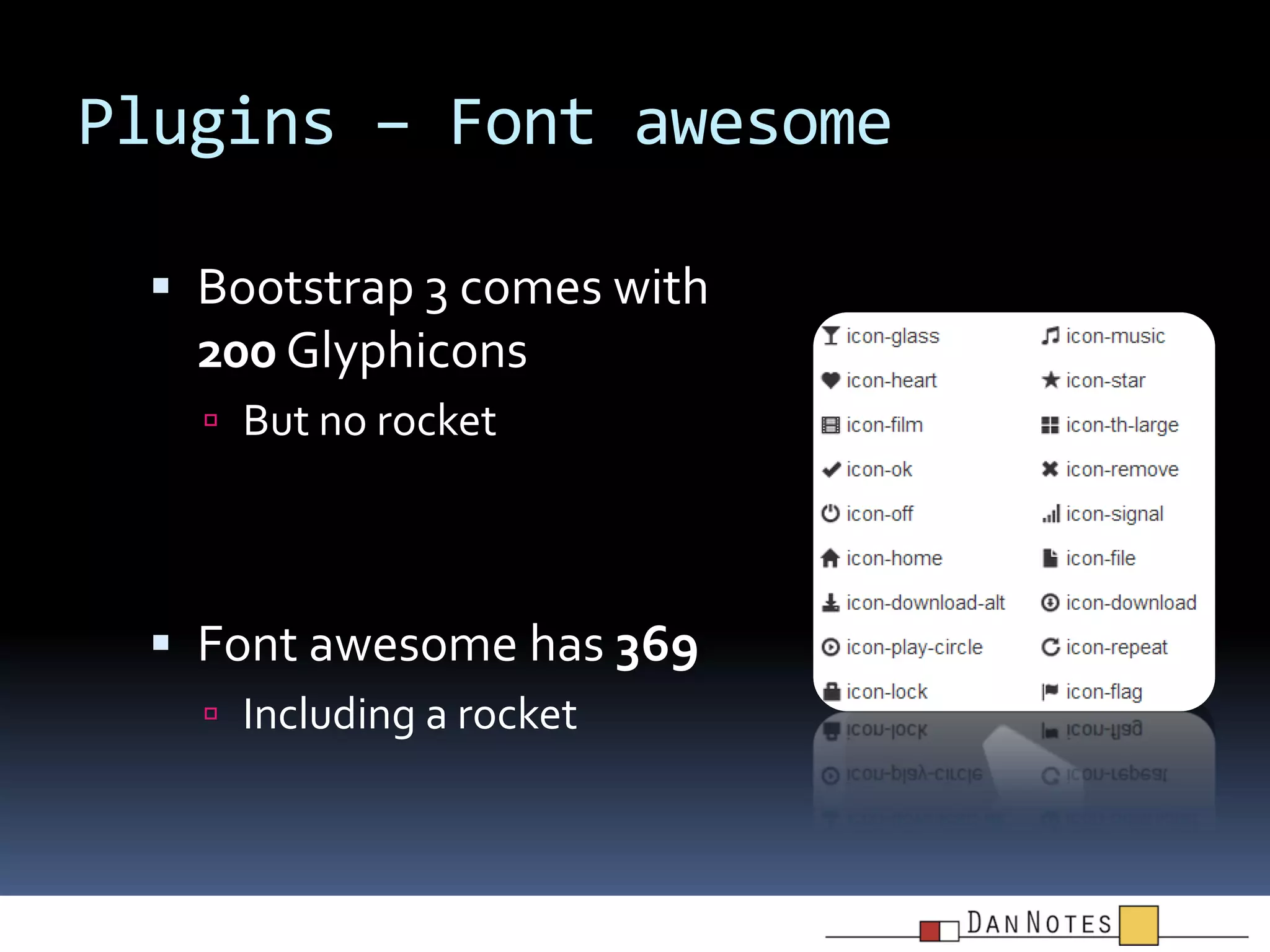The image size is (1270, 952).
Task: Click the icon-lock padlock icon
Action: pyautogui.click(x=831, y=691)
